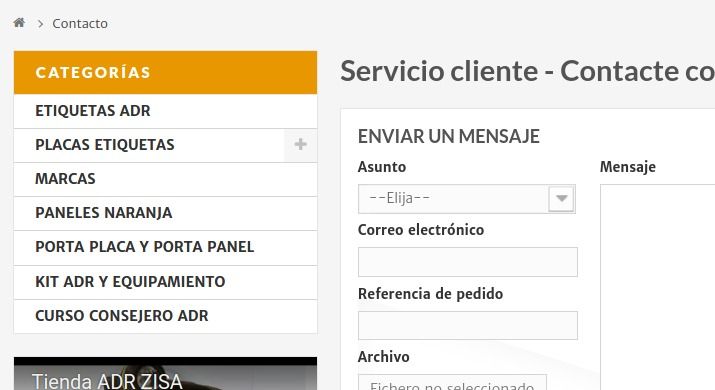This screenshot has height=390, width=715.
Task: Focus the Correo electrónico input field
Action: point(467,262)
